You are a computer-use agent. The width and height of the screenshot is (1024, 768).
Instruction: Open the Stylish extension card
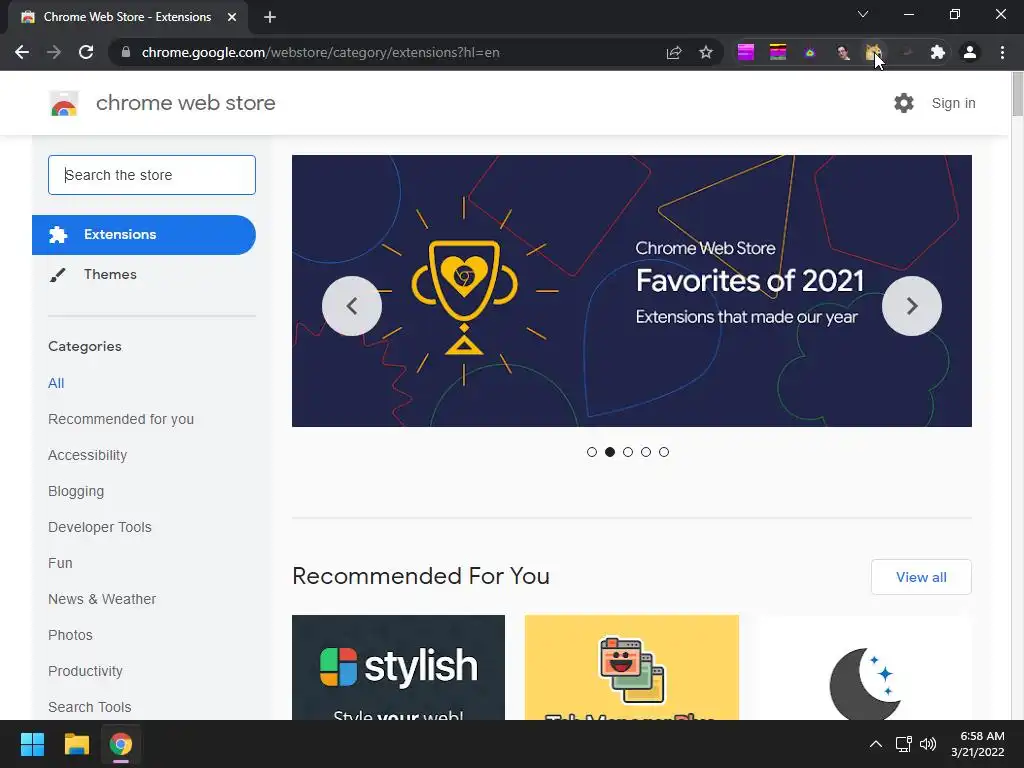coord(398,667)
